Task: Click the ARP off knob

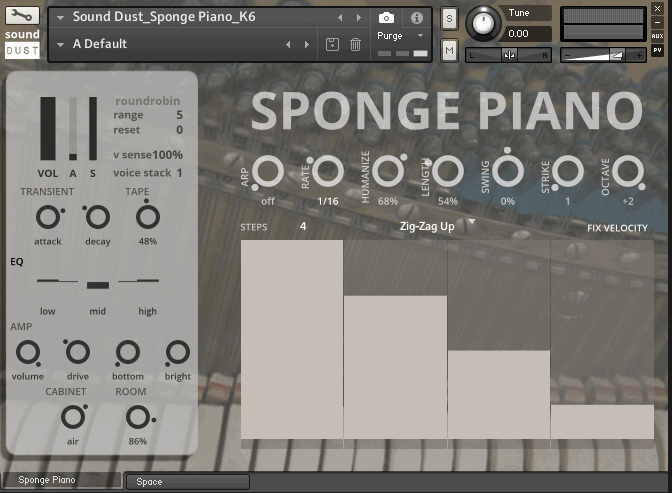Action: click(x=267, y=171)
